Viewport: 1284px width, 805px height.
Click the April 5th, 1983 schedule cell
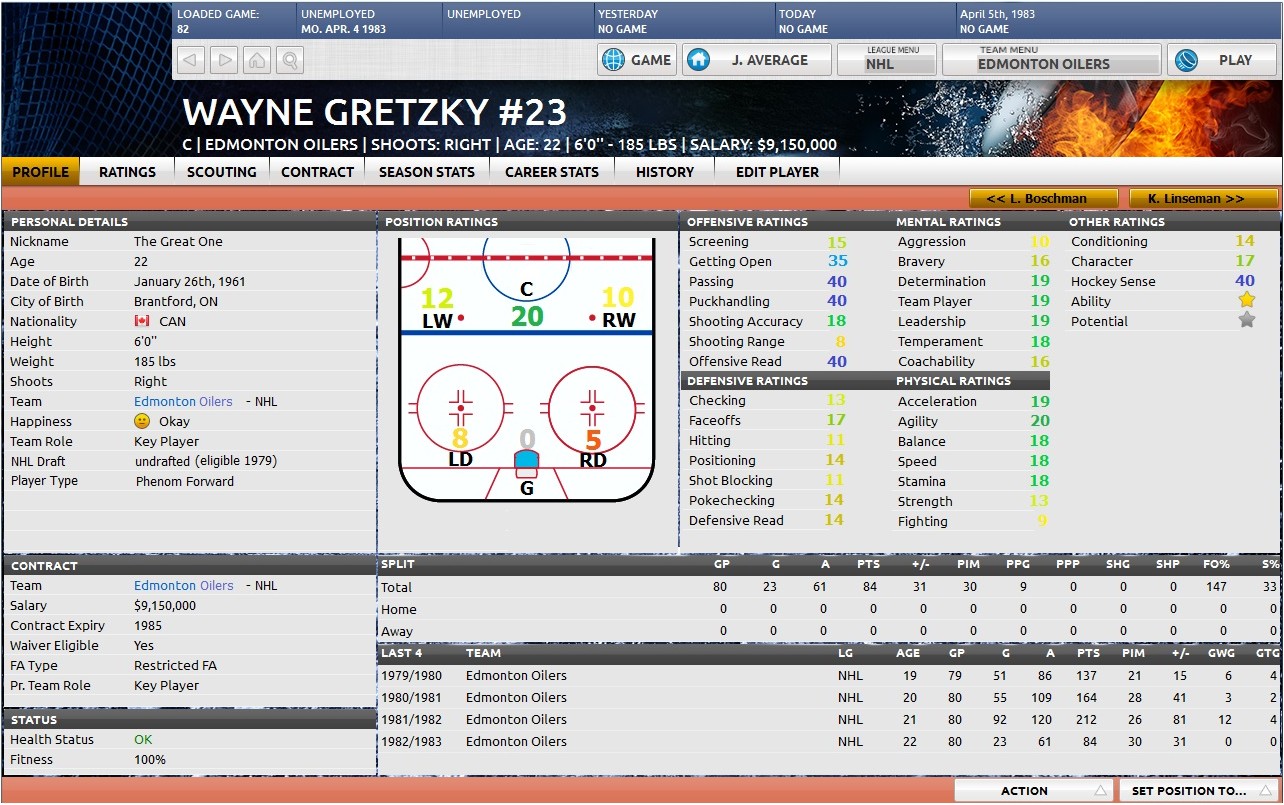tap(1117, 22)
